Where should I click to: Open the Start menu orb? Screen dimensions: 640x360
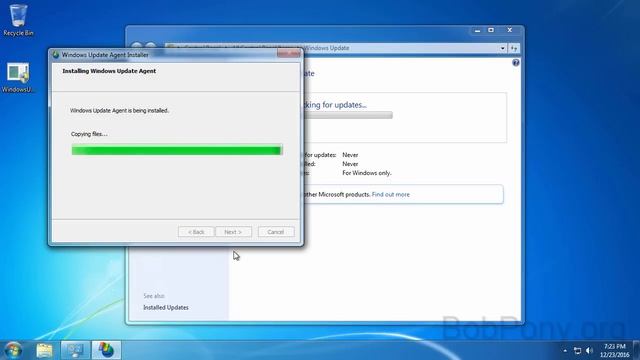[13, 350]
